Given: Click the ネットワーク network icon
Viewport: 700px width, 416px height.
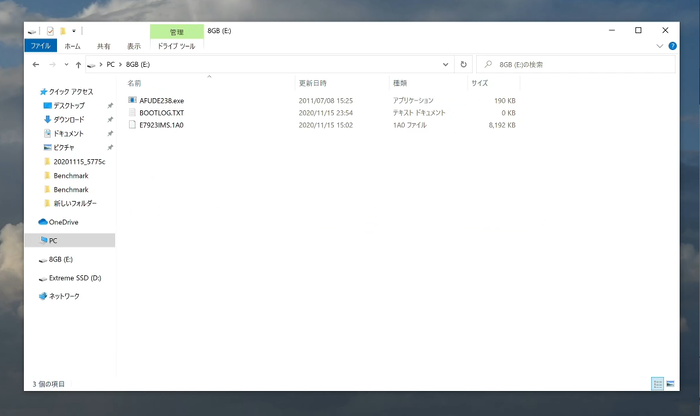Looking at the screenshot, I should pos(43,296).
